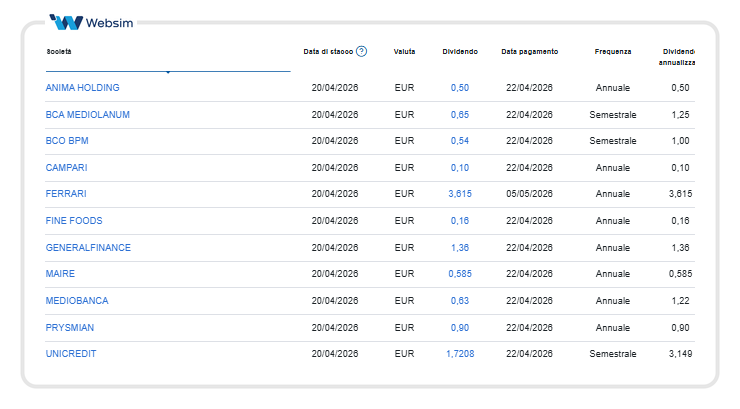Viewport: 740px width, 409px height.
Task: Select FINE FOODS frequency Annuale
Action: tap(613, 220)
